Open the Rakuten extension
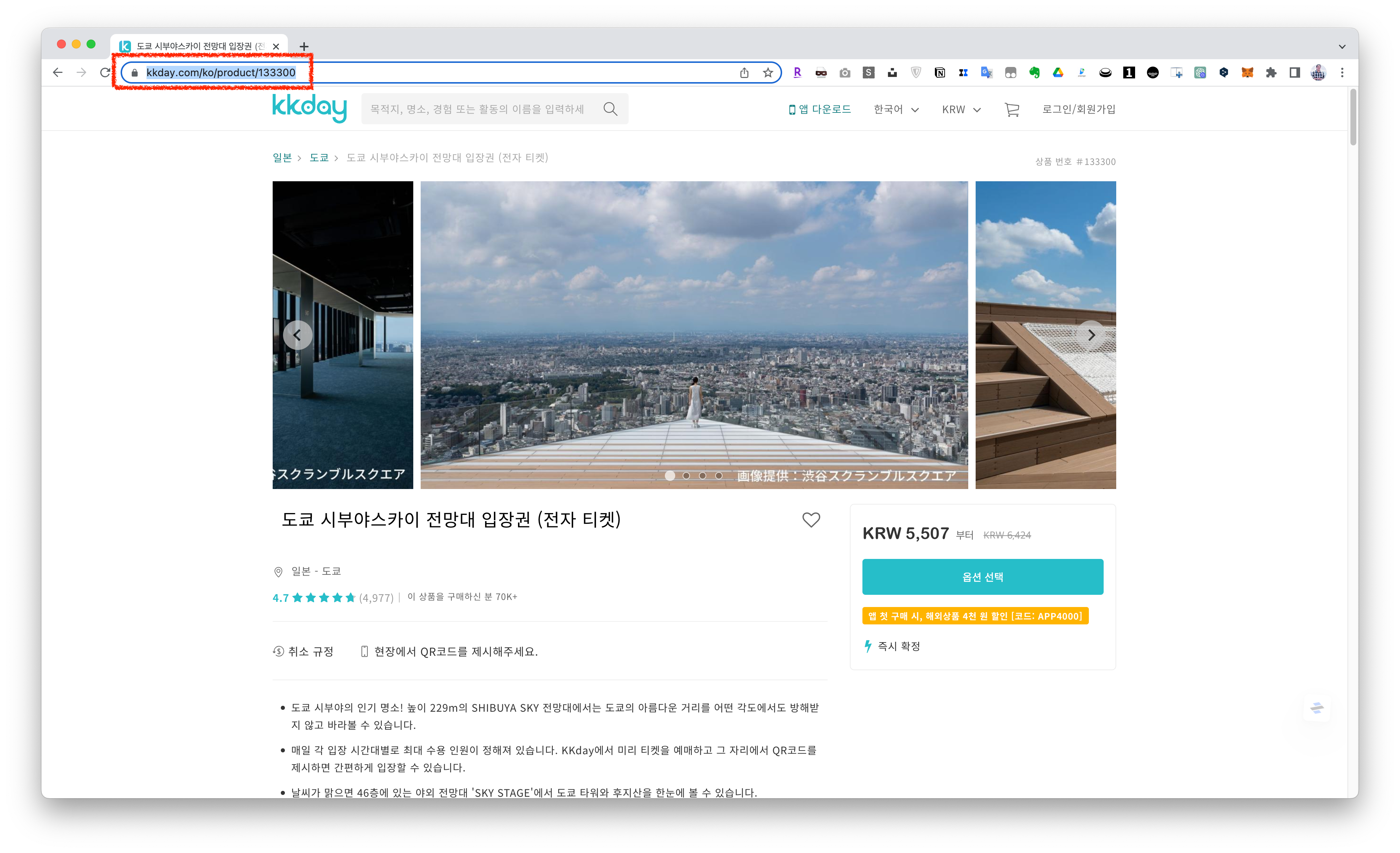 [797, 73]
